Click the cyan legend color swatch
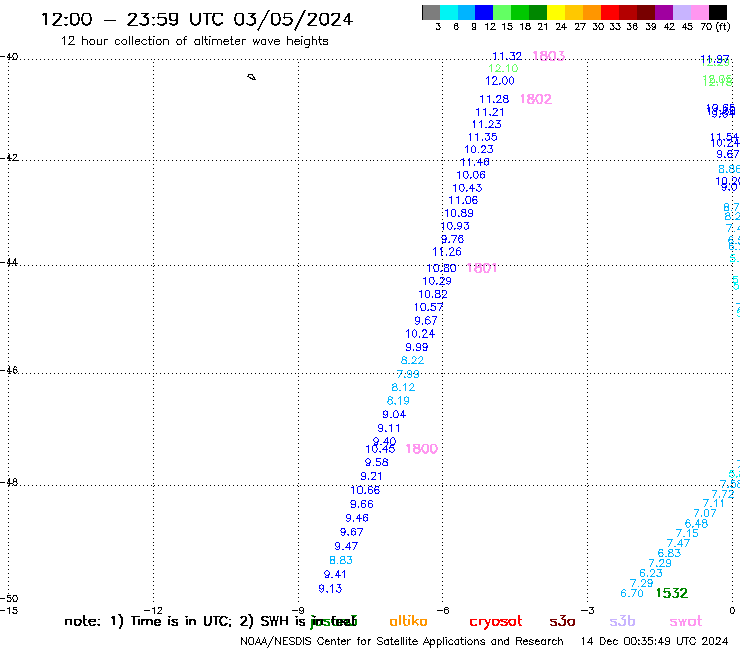 click(449, 12)
